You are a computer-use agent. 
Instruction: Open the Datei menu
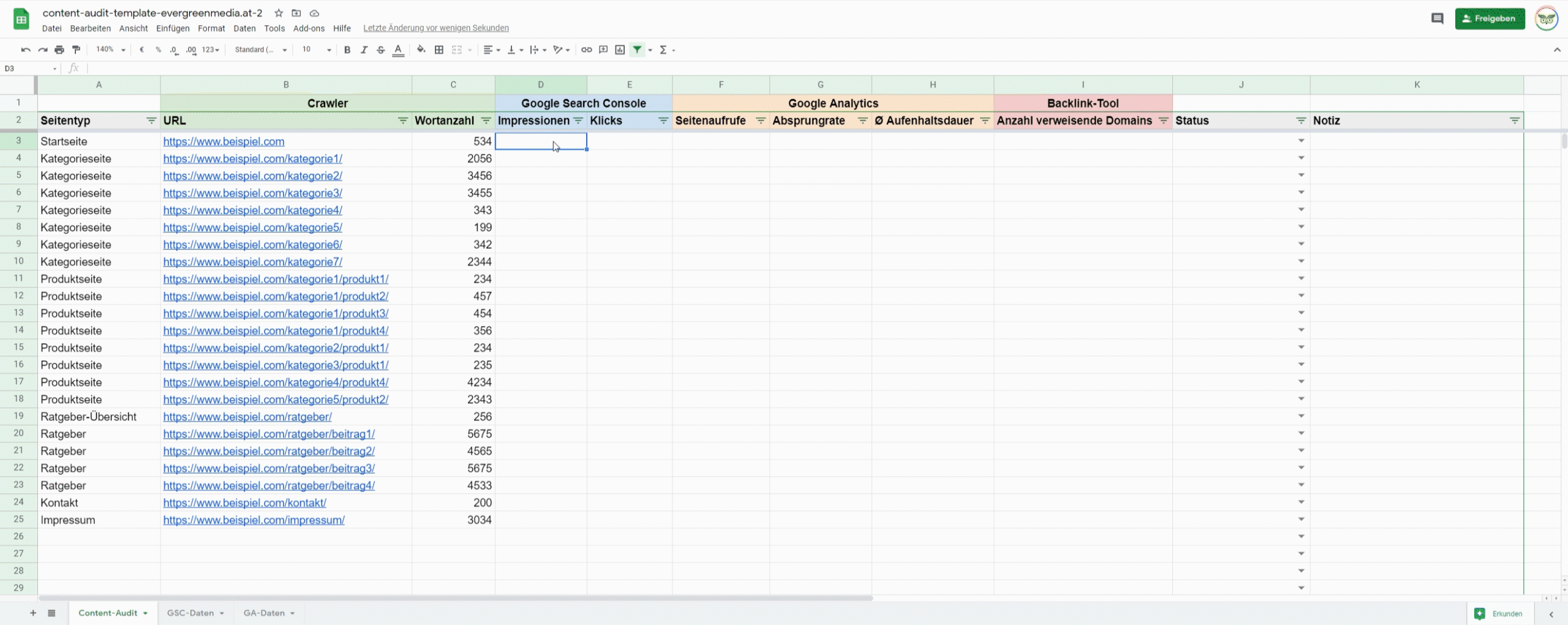pos(51,28)
